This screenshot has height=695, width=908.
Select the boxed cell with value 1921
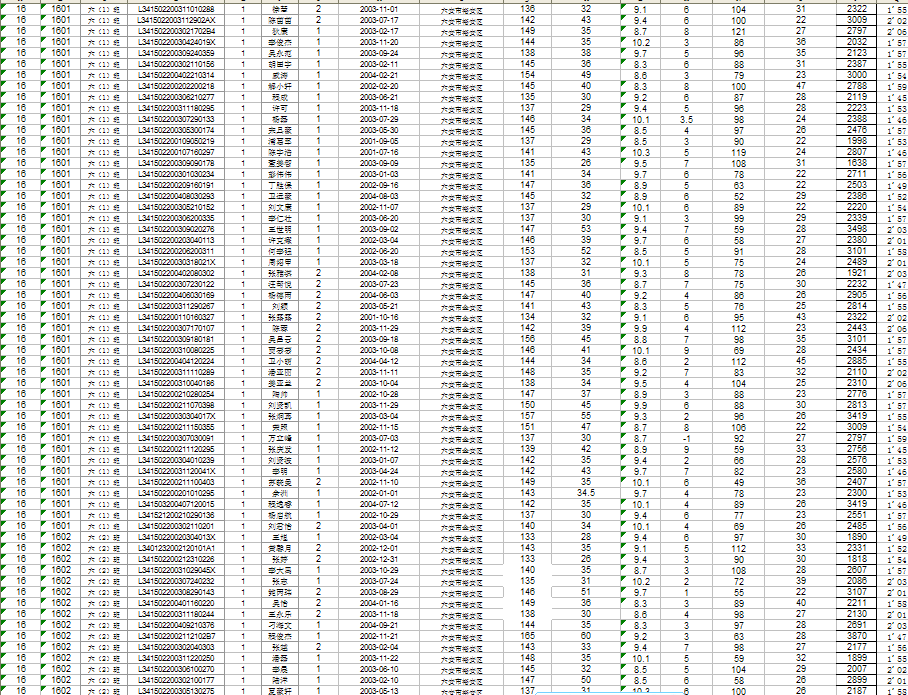click(856, 273)
